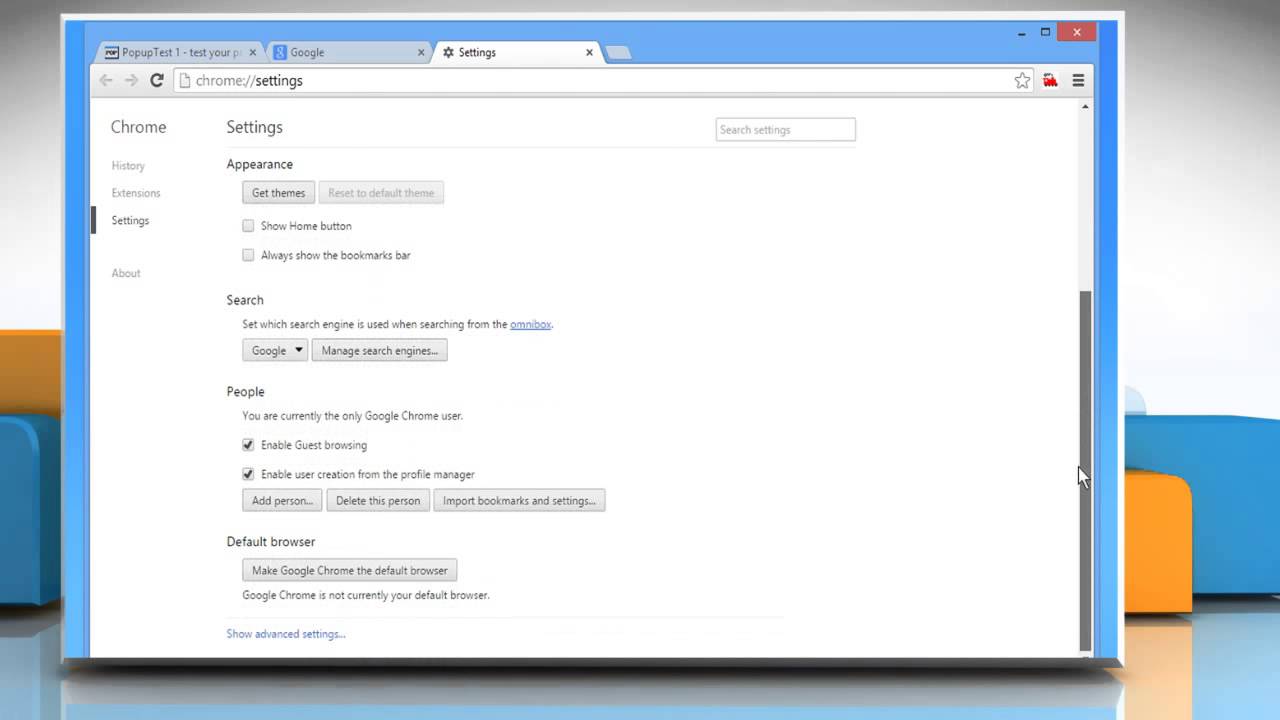The image size is (1280, 720).
Task: Bookmark this page with the star icon
Action: pos(1022,81)
